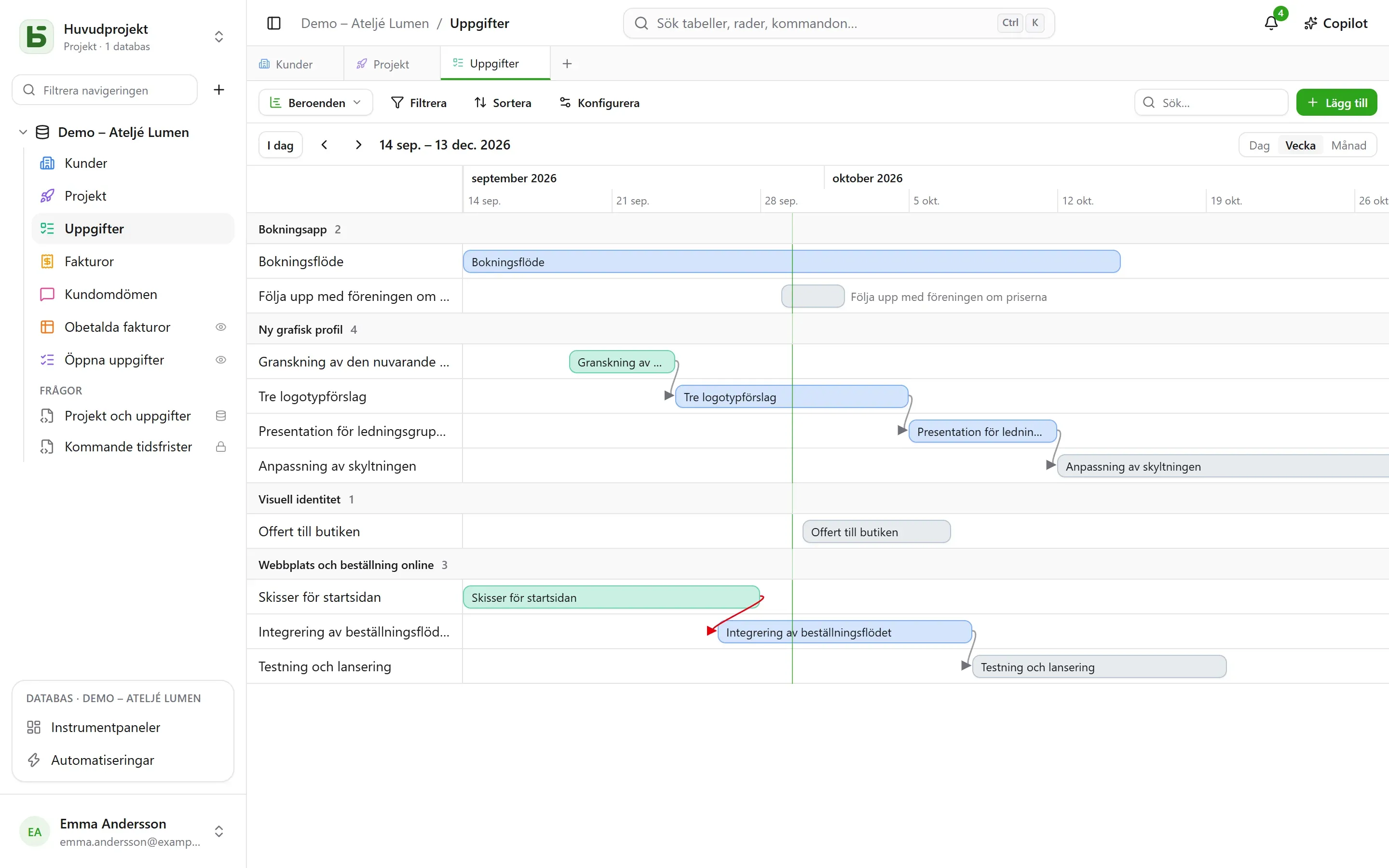Open the Beroenden view dropdown
The width and height of the screenshot is (1389, 868).
pos(316,103)
